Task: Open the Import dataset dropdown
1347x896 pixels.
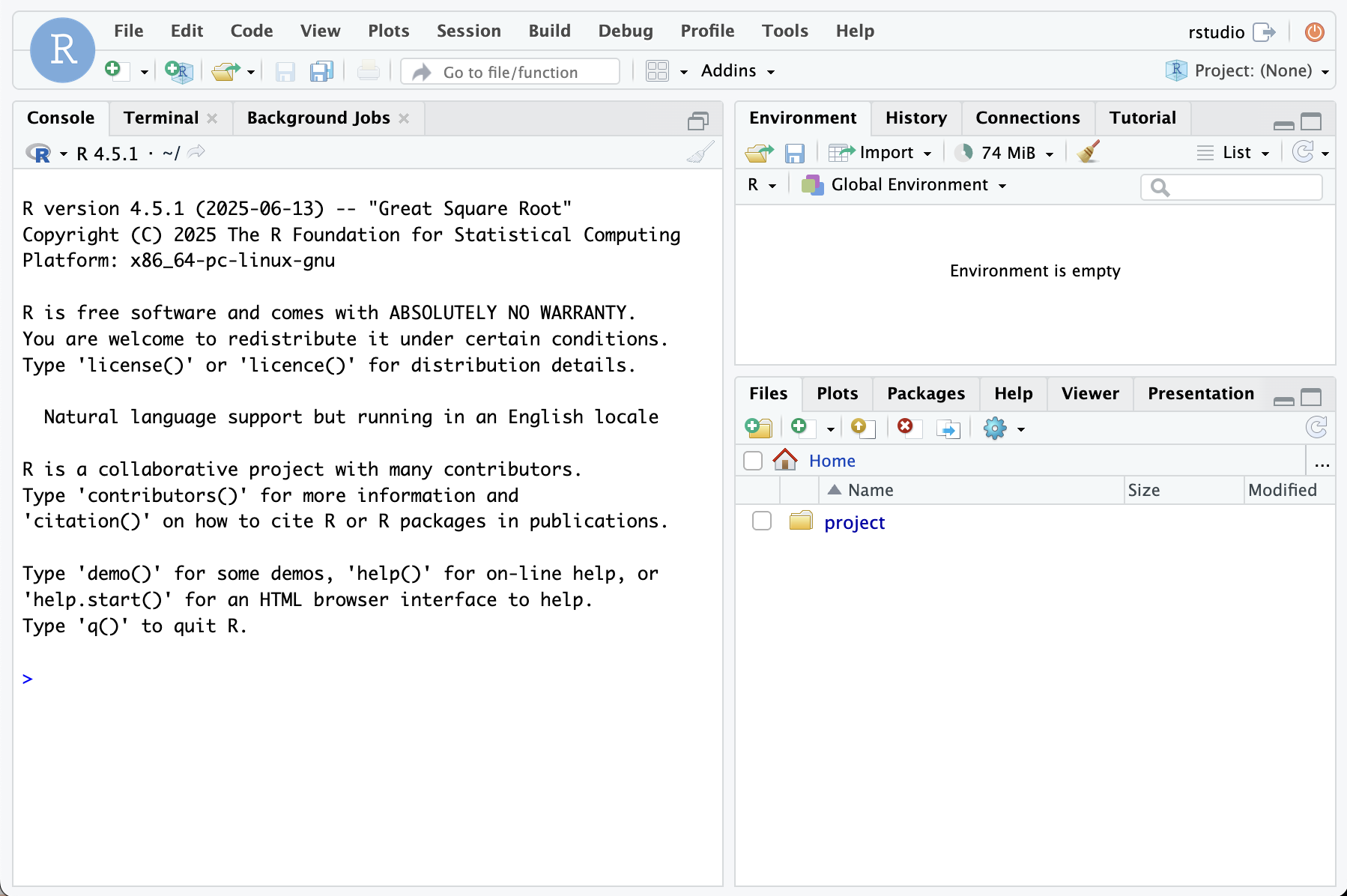Action: 880,153
